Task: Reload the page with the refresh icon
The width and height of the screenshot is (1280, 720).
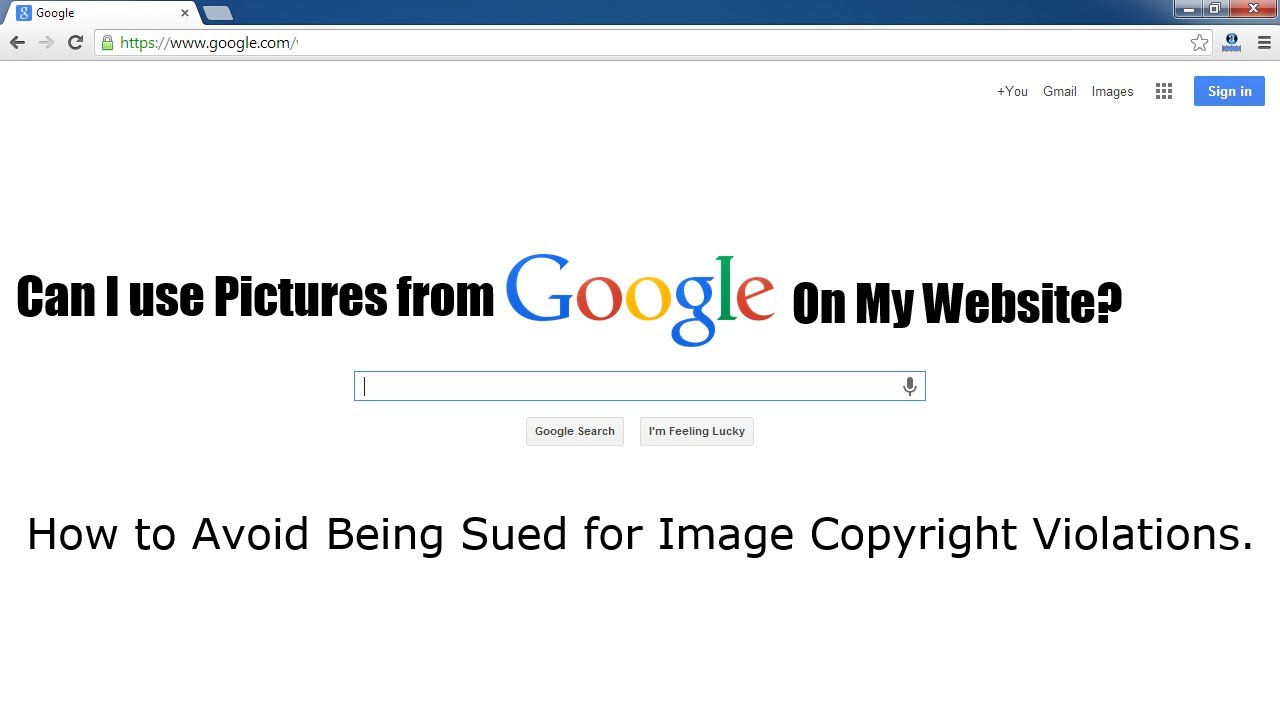Action: [75, 42]
